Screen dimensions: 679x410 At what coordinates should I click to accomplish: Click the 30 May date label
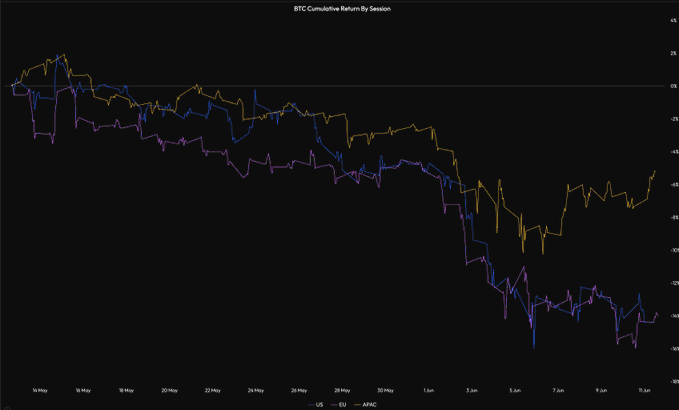[385, 391]
